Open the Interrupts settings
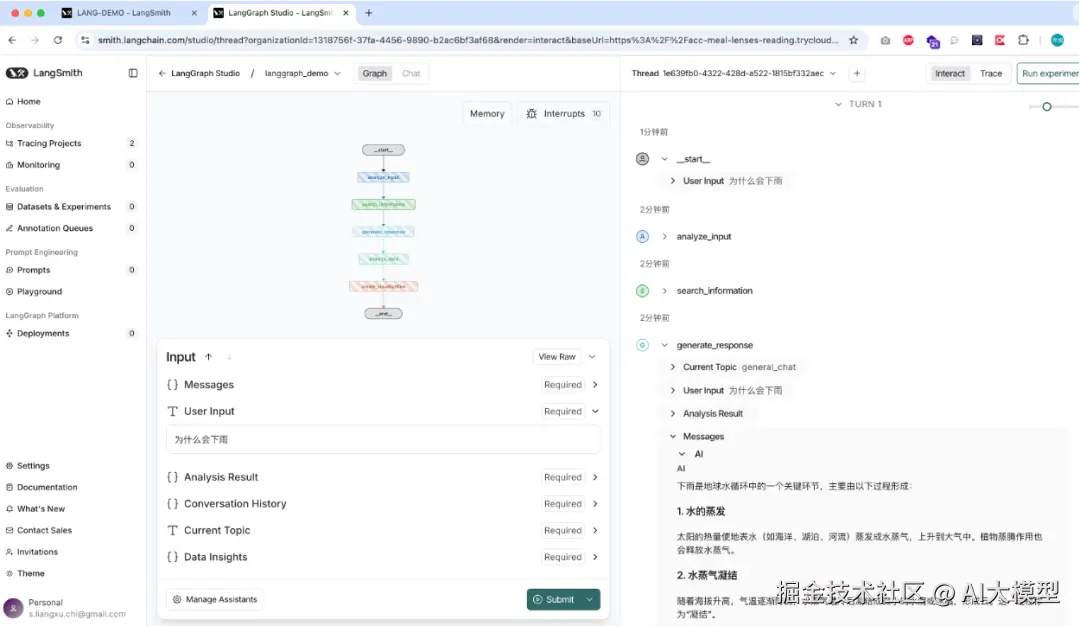The width and height of the screenshot is (1080, 626). click(x=563, y=114)
